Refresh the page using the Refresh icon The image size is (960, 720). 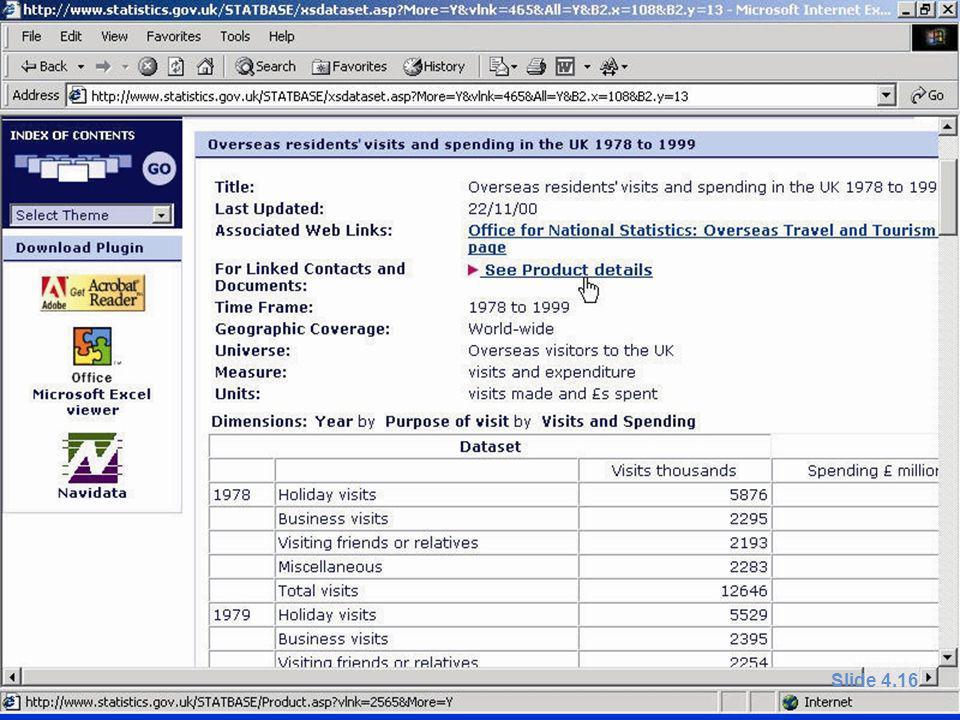176,66
